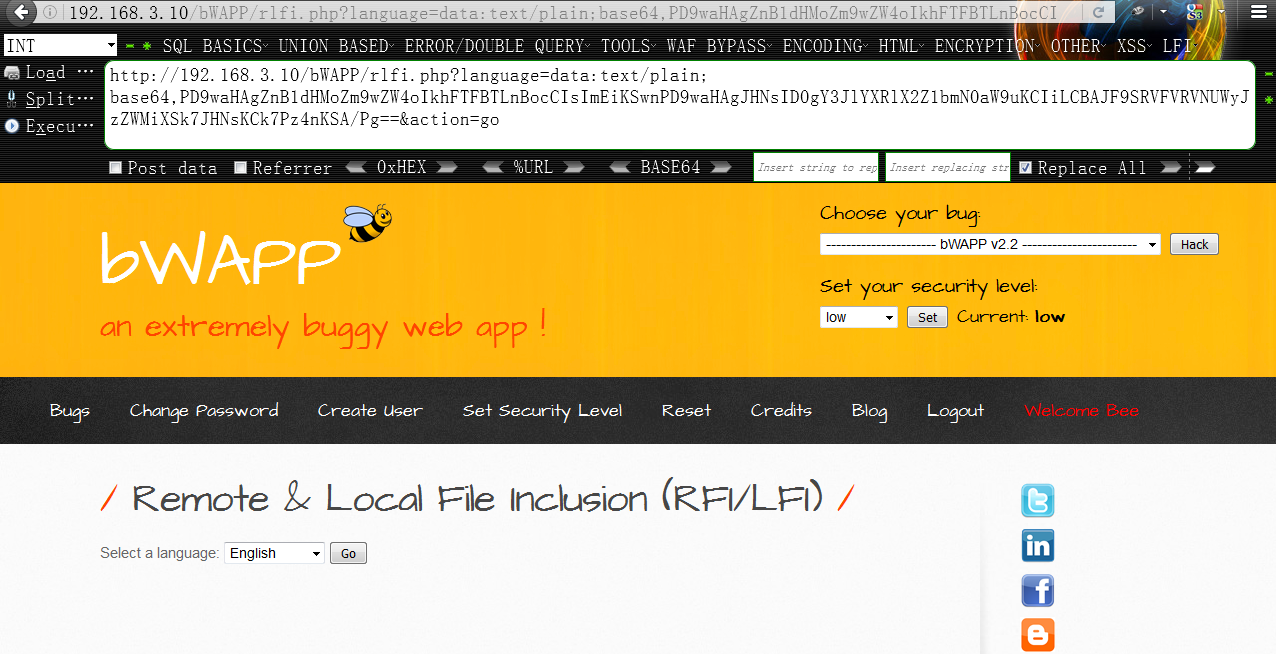Open the Firefox hamburger menu
1276x654 pixels.
click(x=1258, y=12)
